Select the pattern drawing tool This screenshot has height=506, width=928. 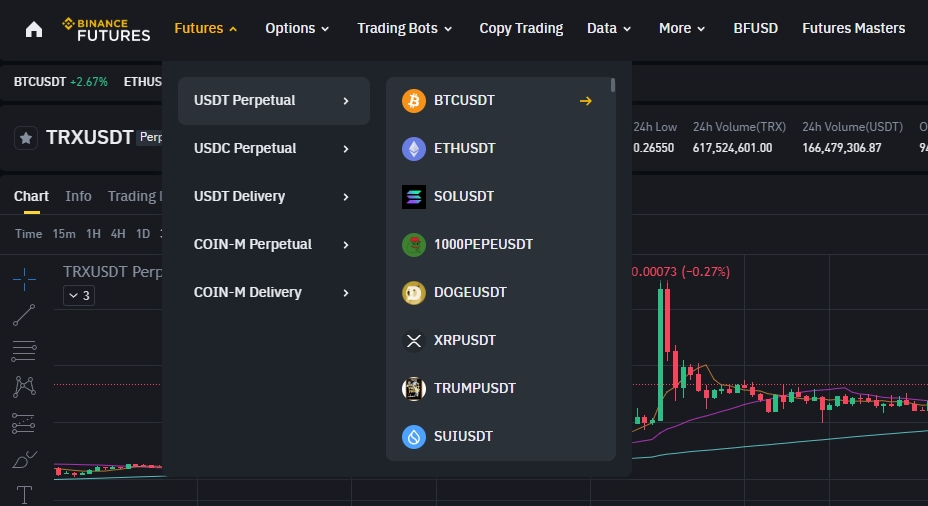click(24, 386)
